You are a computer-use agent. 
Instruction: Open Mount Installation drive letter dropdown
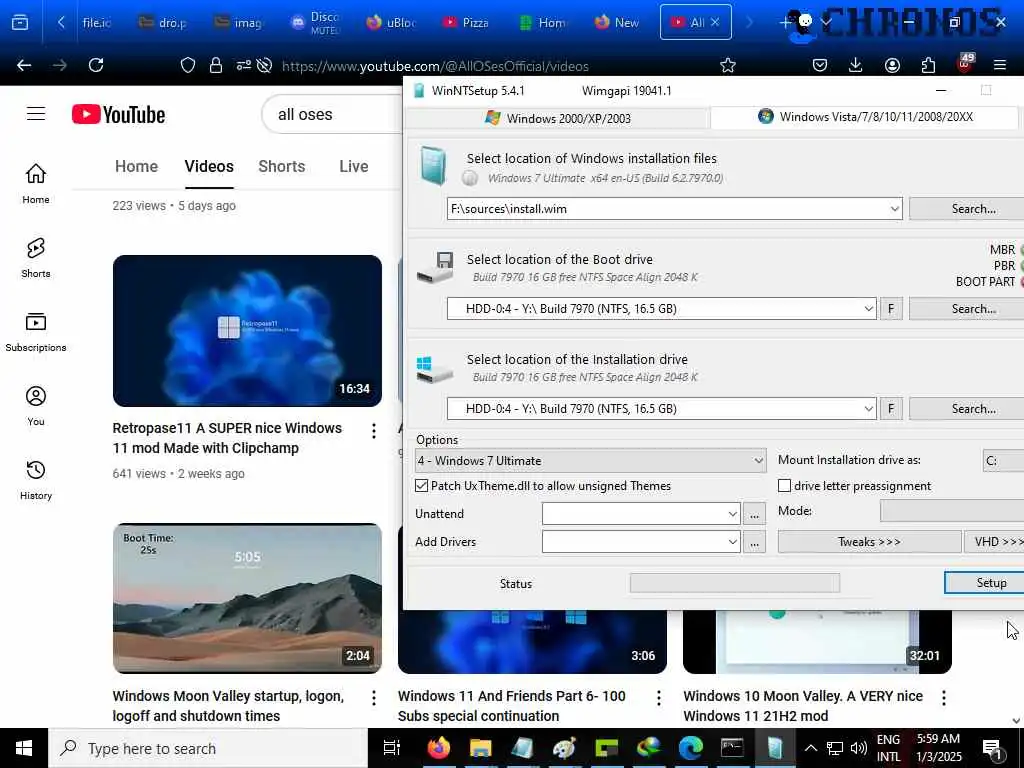click(x=1003, y=460)
